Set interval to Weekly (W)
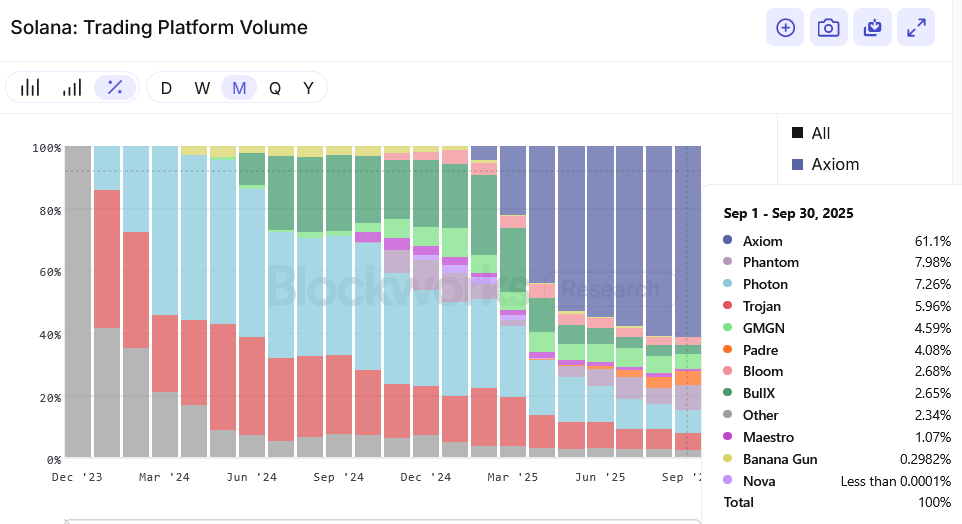 point(202,88)
